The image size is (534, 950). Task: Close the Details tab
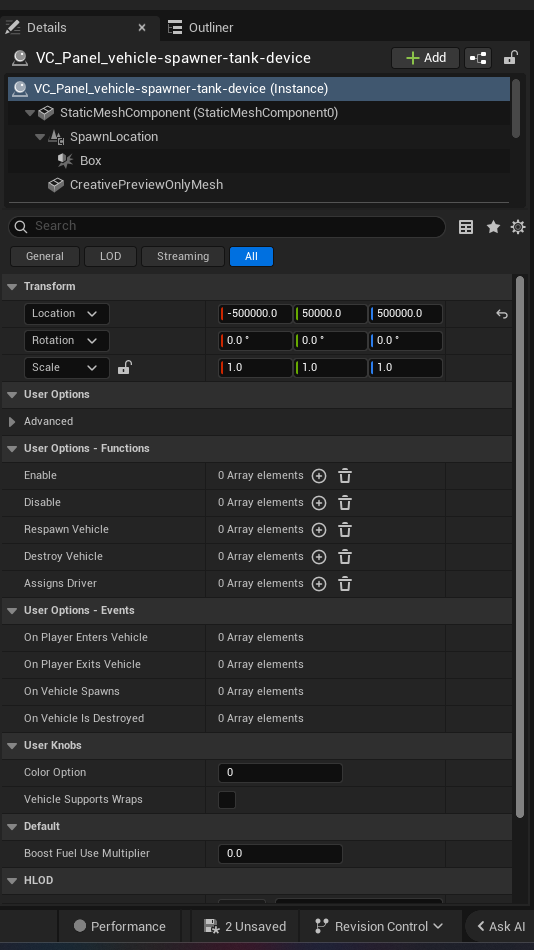point(142,28)
